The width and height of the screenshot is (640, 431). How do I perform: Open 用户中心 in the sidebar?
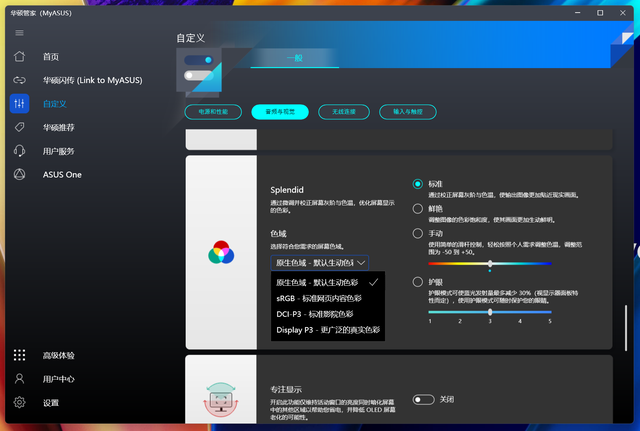click(x=59, y=379)
